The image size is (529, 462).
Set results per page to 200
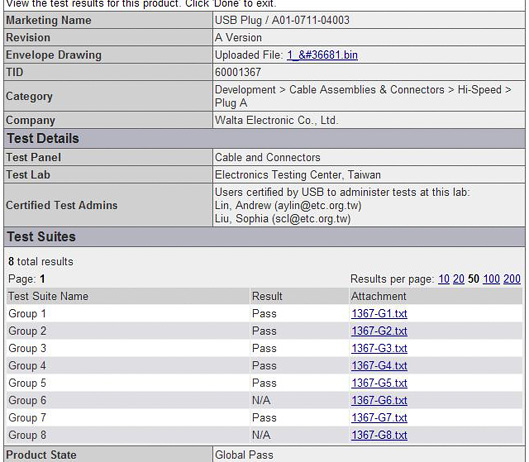[x=512, y=279]
